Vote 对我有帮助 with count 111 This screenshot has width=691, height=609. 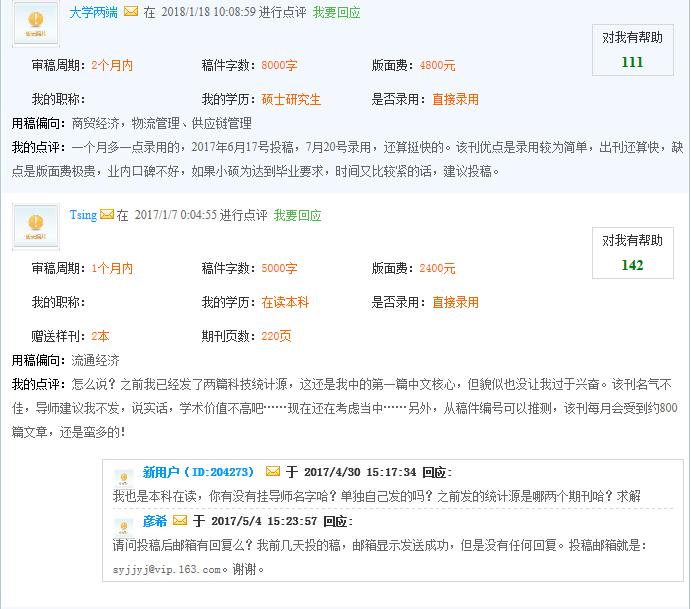pyautogui.click(x=632, y=50)
